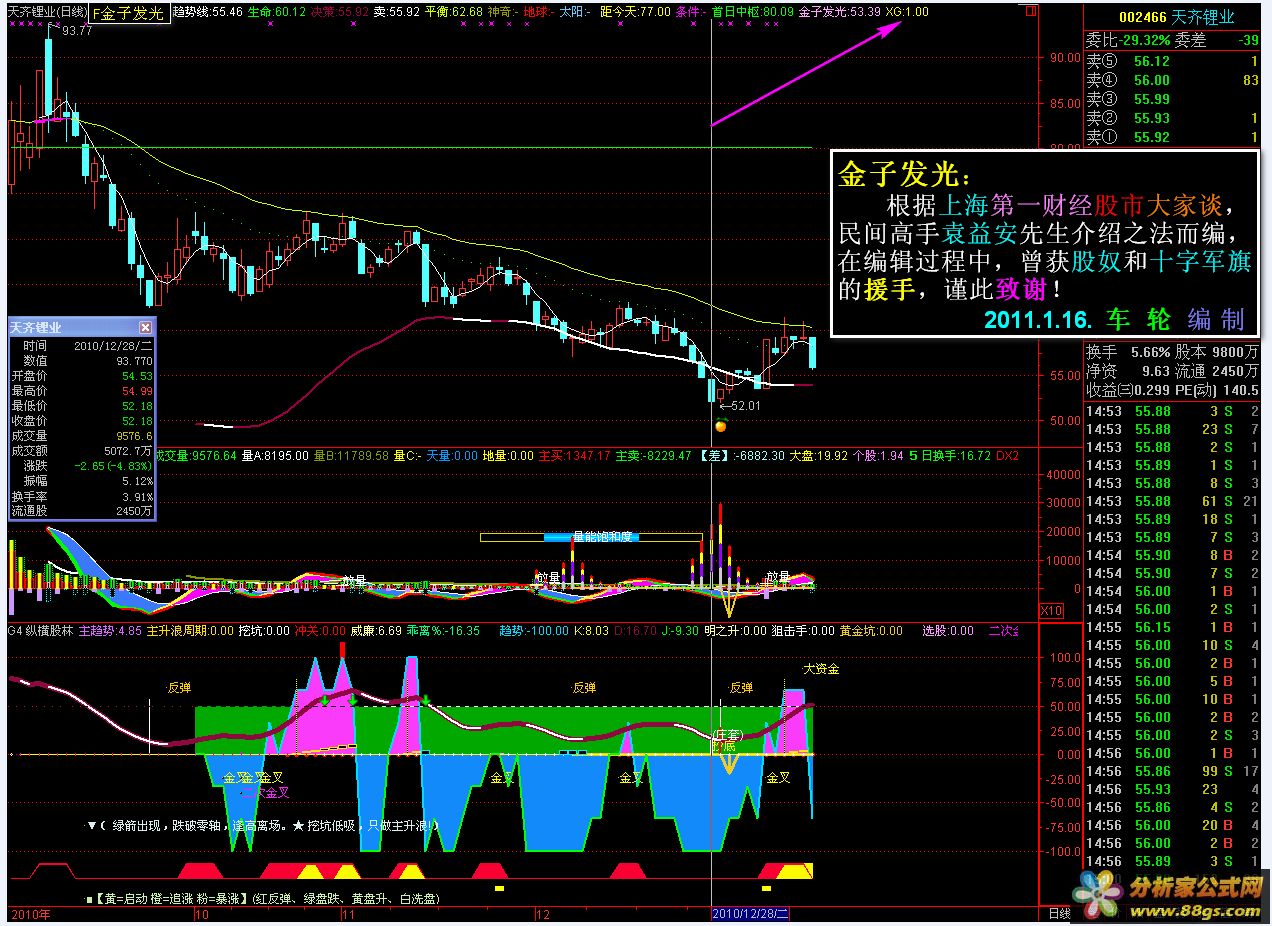Click the 平衡:62.68 indicator value
This screenshot has height=926, width=1272.
[x=453, y=12]
